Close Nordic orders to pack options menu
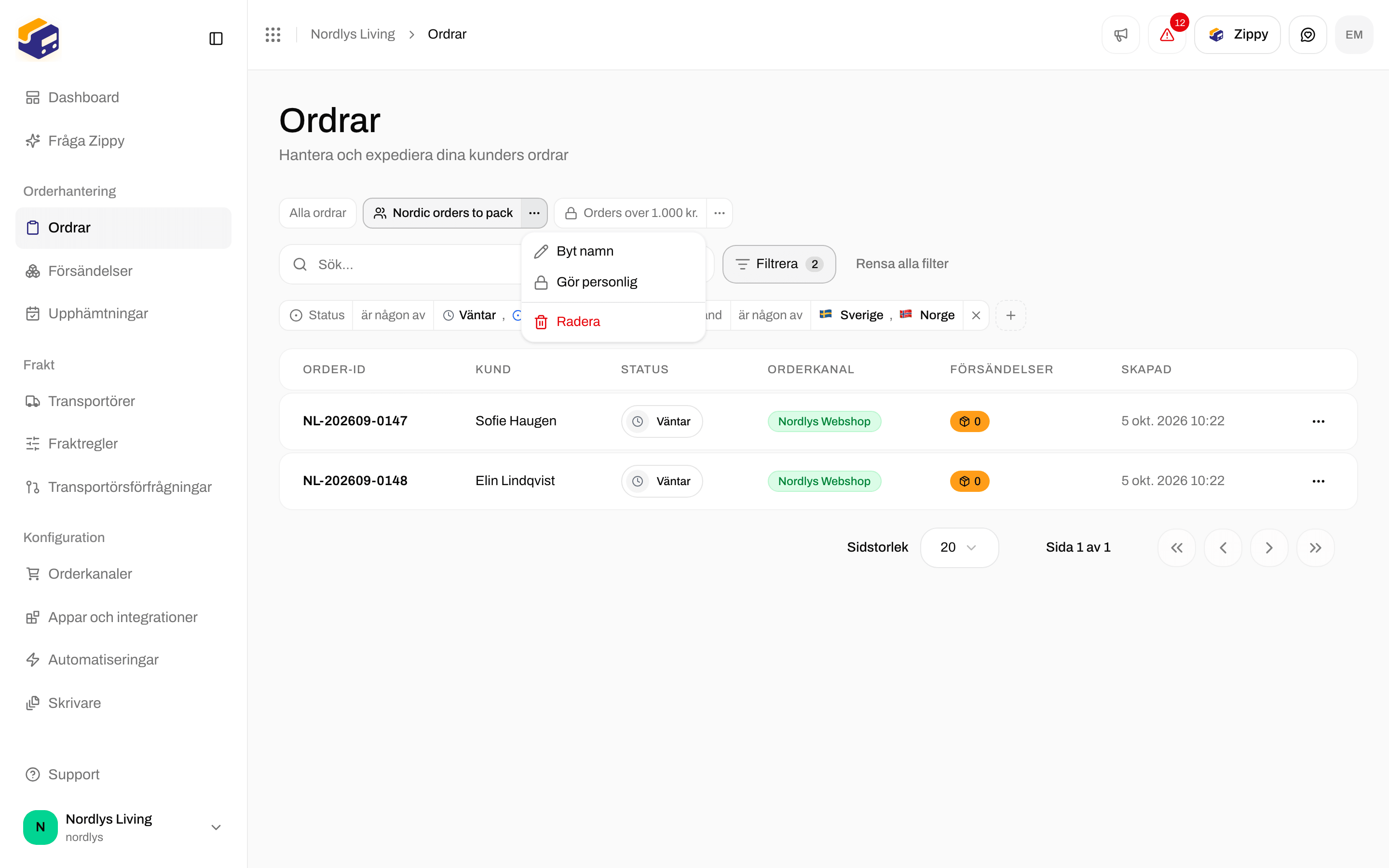This screenshot has width=1389, height=868. tap(534, 213)
